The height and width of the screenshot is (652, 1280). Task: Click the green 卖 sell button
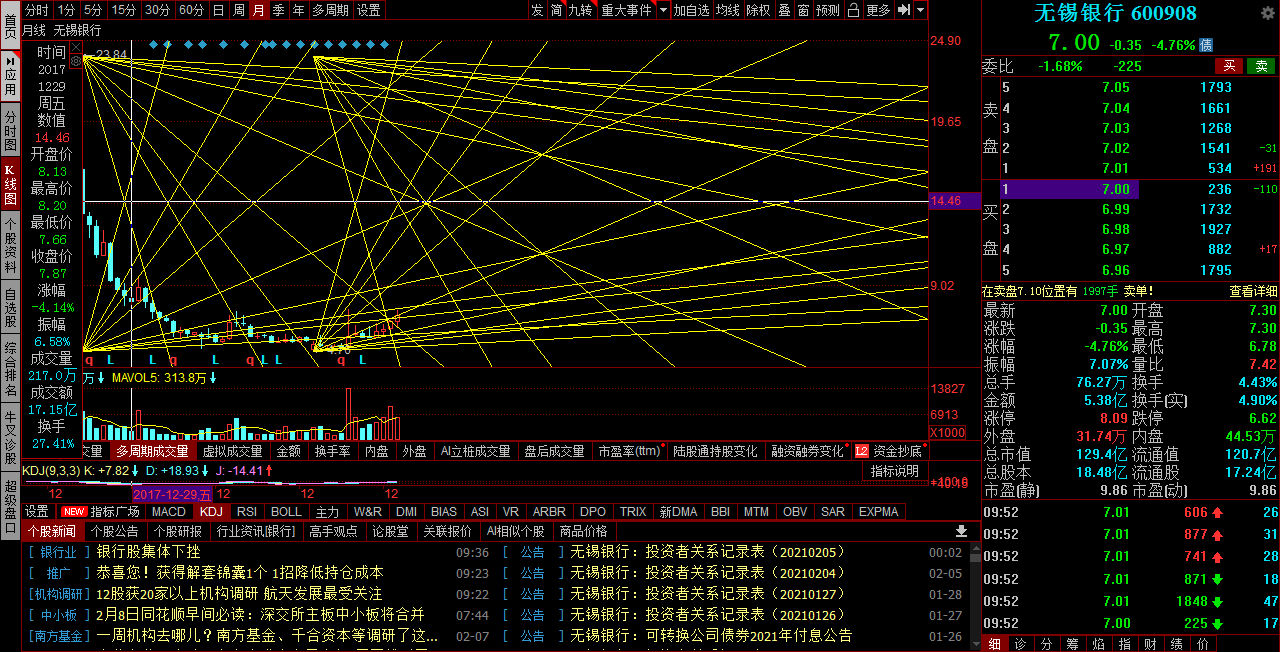(x=1261, y=66)
